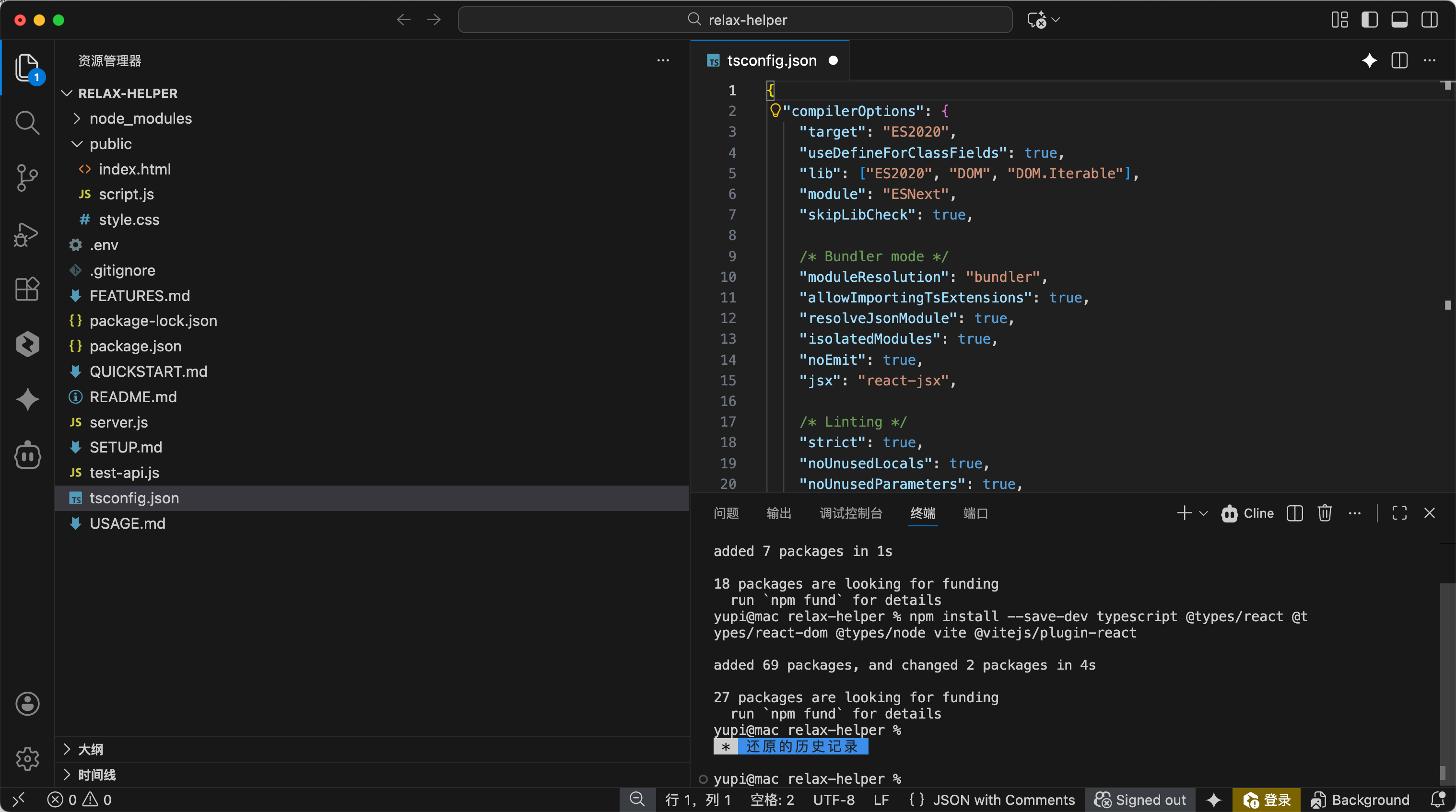Open Run and Debug view
Screen dimensions: 1456x812
click(x=26, y=233)
